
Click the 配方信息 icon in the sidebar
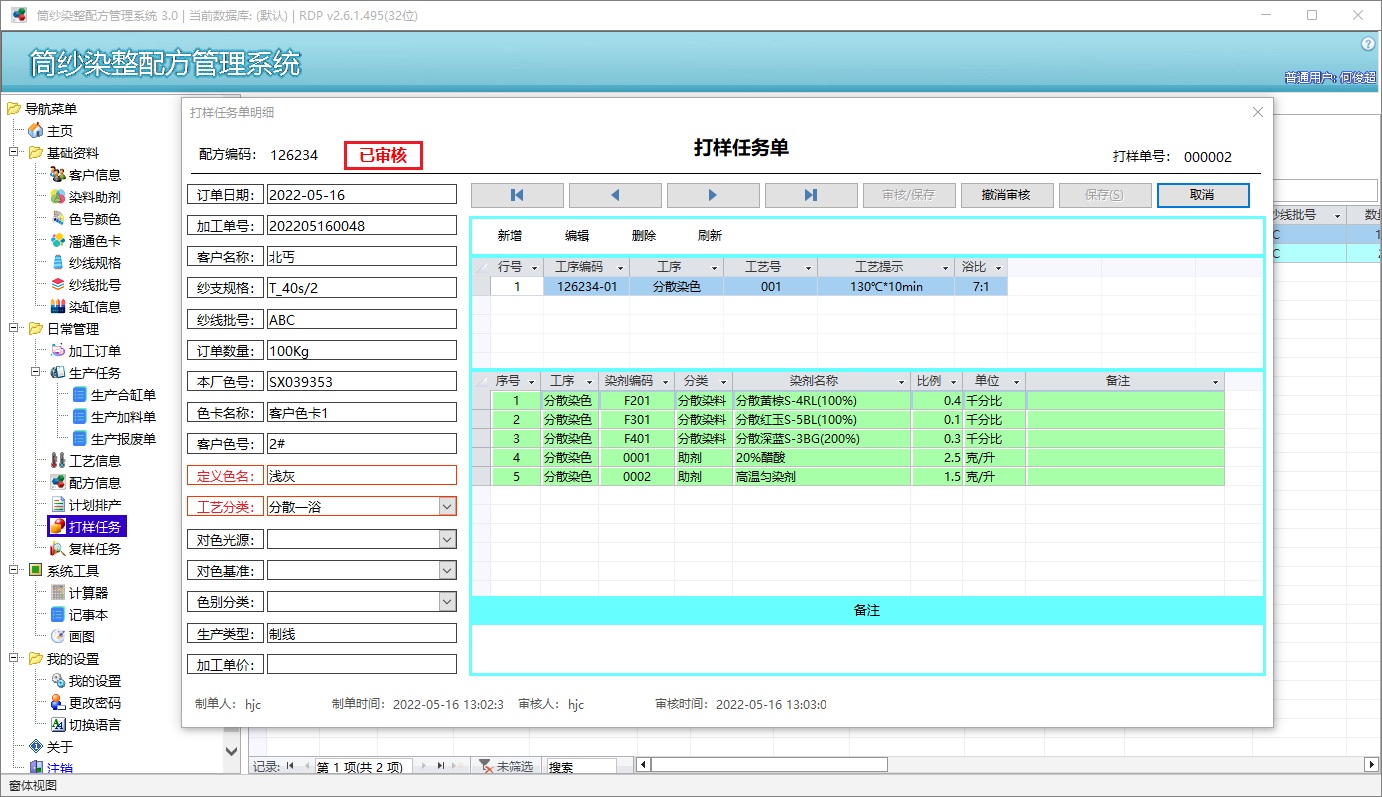(x=58, y=483)
